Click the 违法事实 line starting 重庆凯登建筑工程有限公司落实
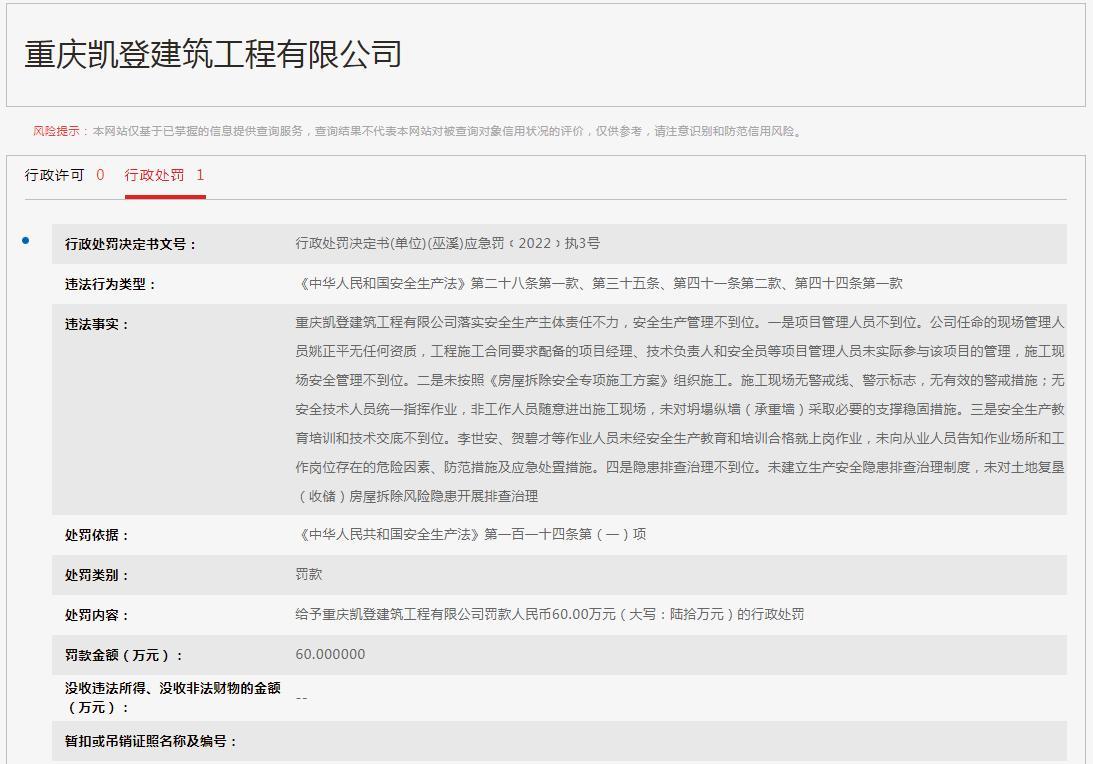 [x=680, y=322]
